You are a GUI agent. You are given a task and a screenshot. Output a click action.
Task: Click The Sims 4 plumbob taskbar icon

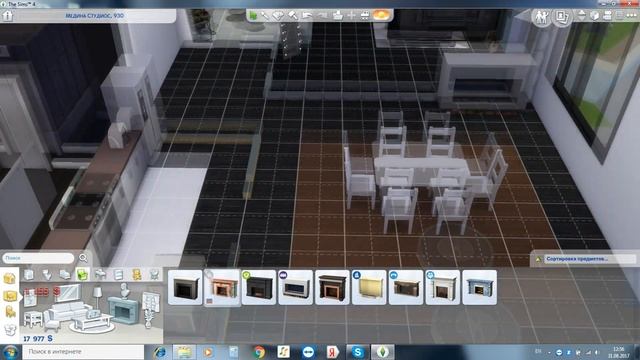coord(382,352)
